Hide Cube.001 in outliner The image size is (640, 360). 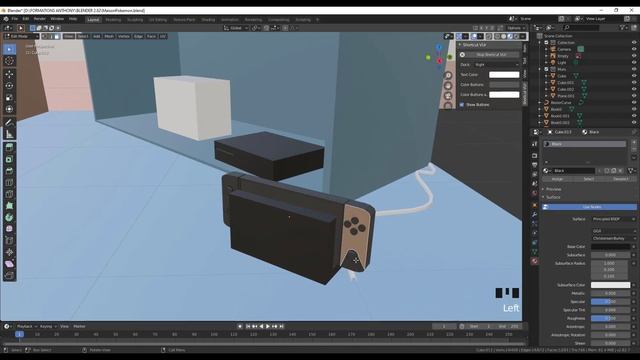(x=634, y=82)
